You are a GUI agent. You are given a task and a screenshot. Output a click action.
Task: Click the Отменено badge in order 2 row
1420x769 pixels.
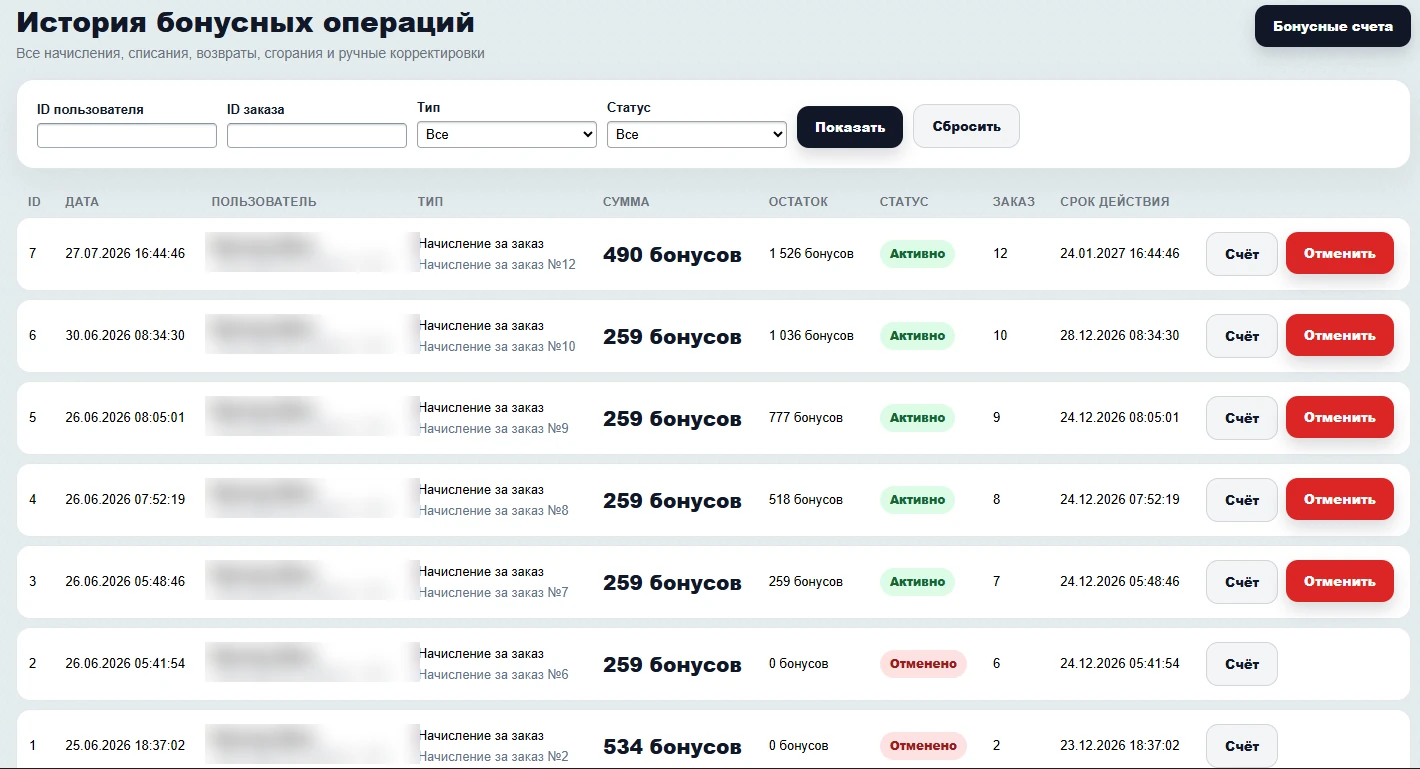[923, 746]
